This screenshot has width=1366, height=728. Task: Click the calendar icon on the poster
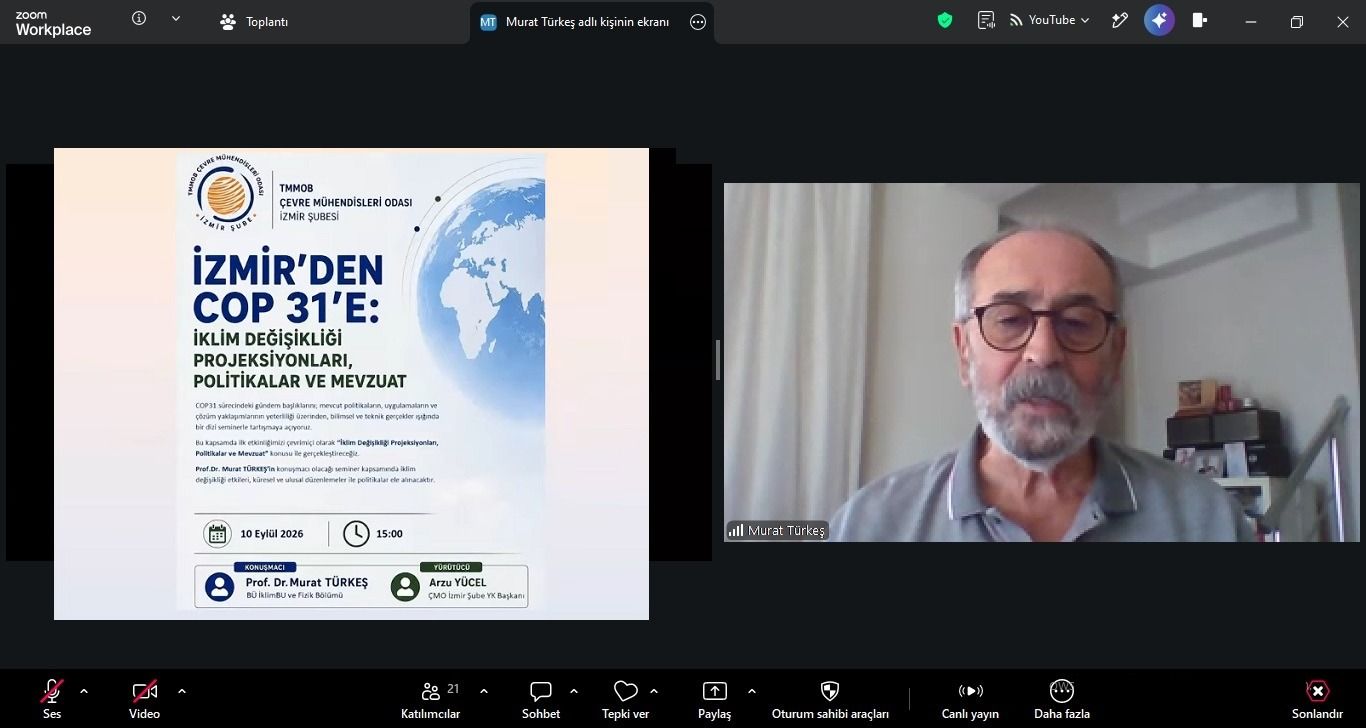217,534
